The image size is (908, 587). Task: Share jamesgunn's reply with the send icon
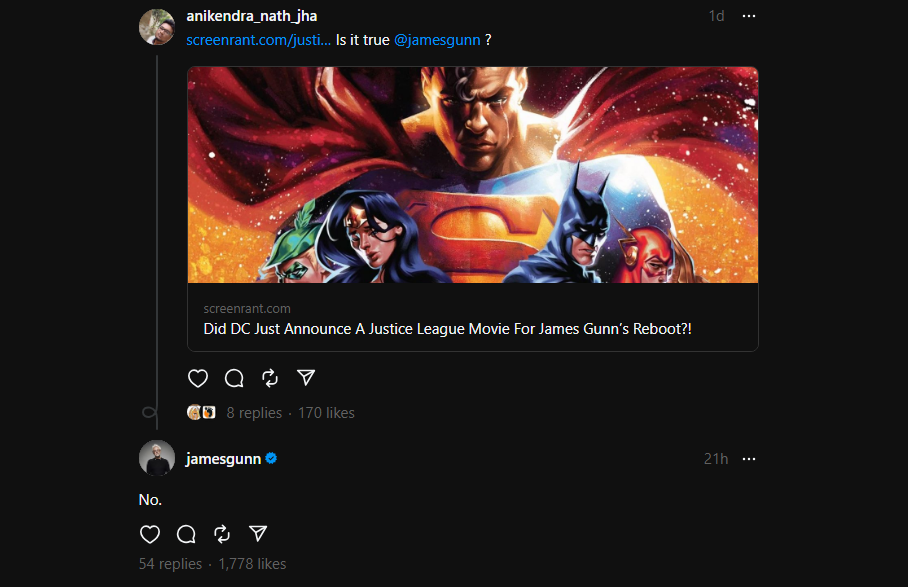(257, 534)
